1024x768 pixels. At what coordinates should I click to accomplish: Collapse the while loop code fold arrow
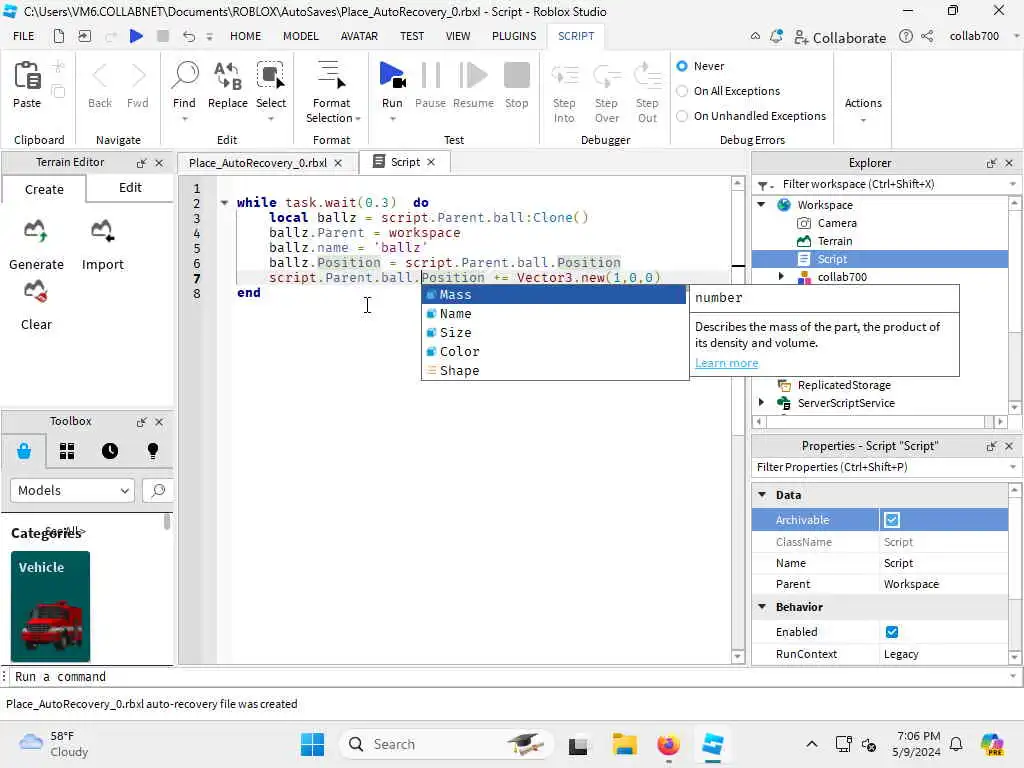[224, 202]
